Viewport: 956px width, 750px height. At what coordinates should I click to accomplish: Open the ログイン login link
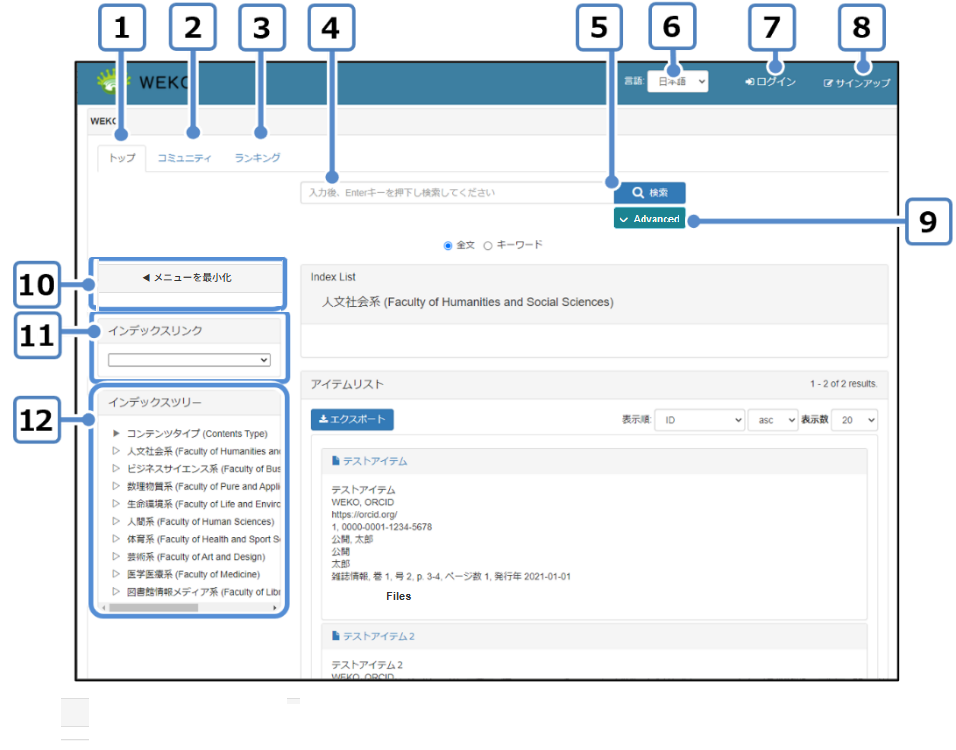click(x=770, y=82)
